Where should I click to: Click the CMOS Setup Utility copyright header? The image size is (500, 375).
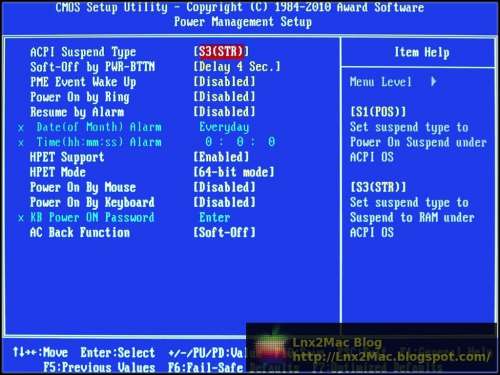(x=240, y=7)
